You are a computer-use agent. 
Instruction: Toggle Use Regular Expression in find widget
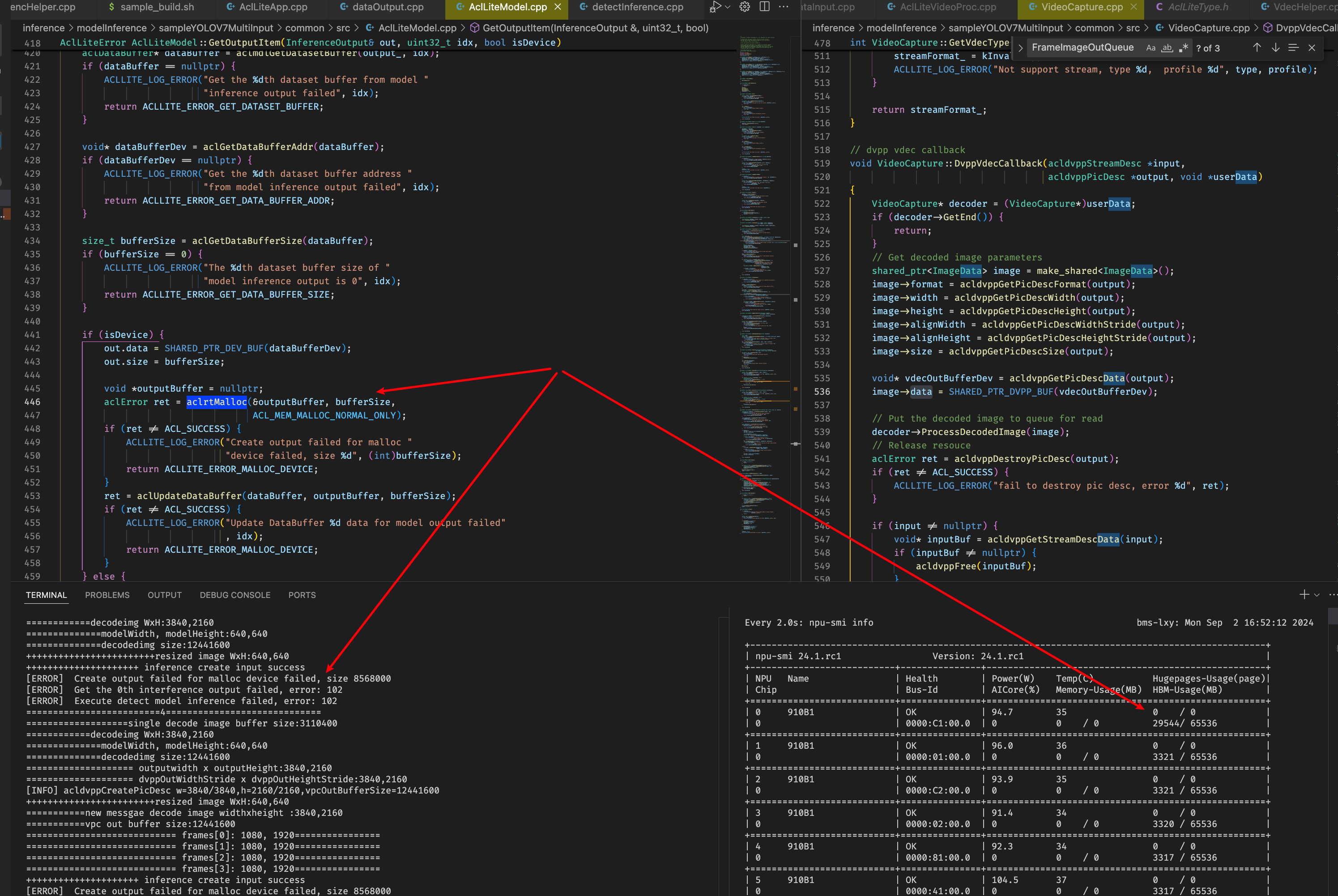tap(1183, 48)
